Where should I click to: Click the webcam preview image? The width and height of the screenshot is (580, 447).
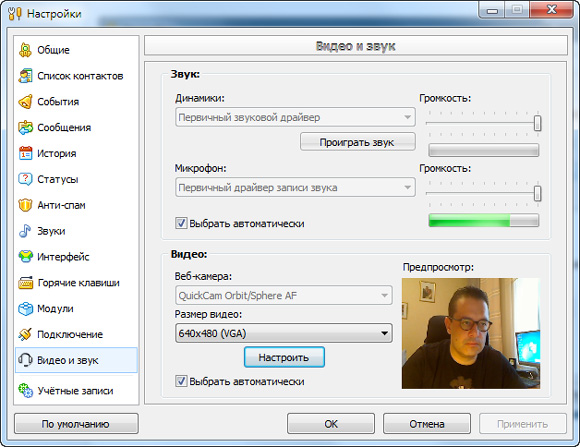pyautogui.click(x=471, y=333)
